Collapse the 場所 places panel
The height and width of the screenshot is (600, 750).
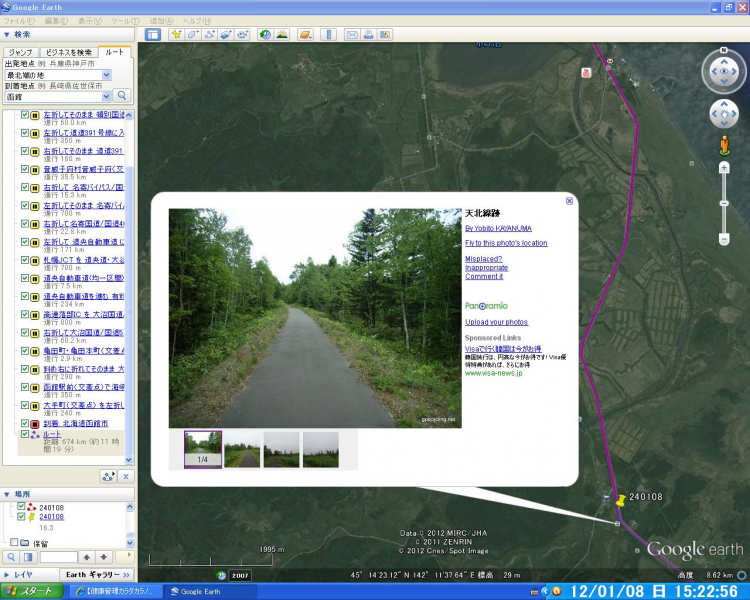(x=8, y=494)
